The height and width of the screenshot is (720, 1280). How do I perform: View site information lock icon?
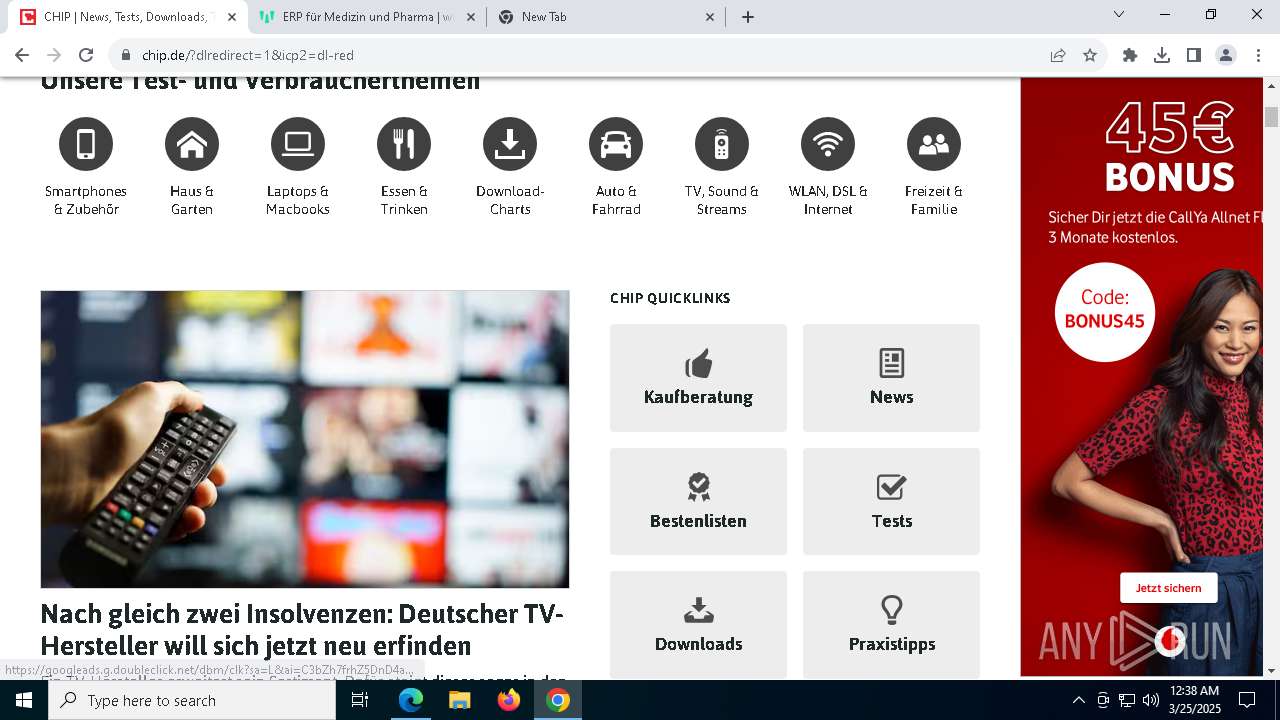click(126, 55)
